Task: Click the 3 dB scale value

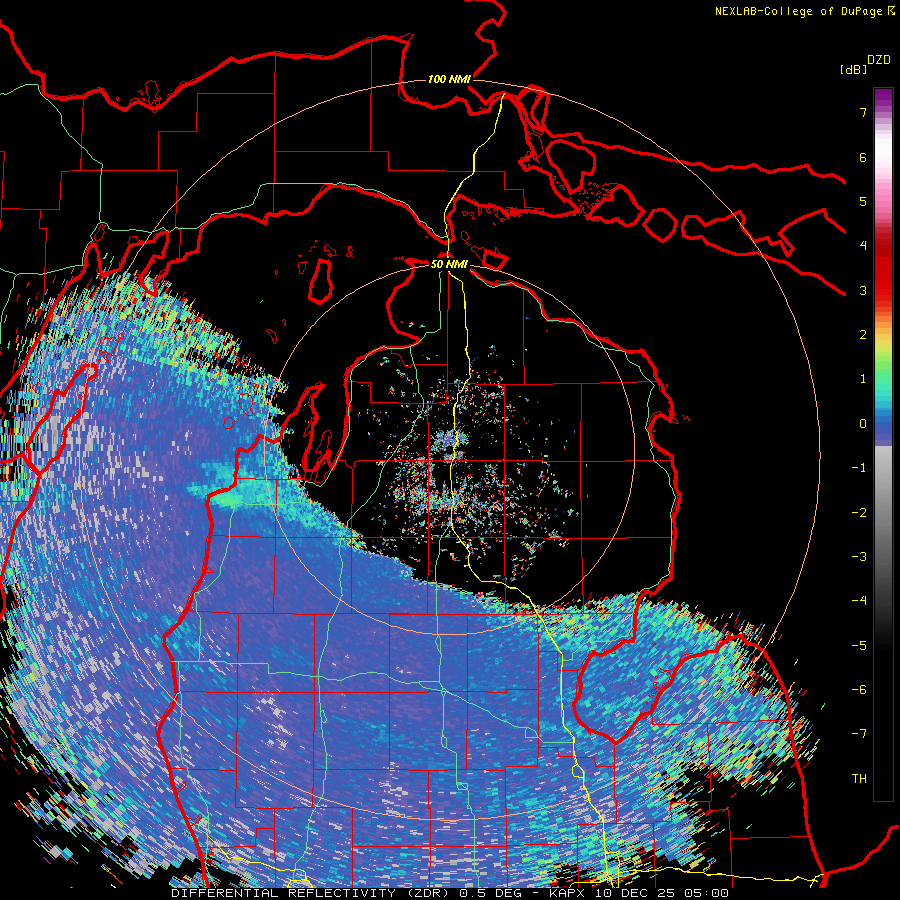Action: pos(863,290)
